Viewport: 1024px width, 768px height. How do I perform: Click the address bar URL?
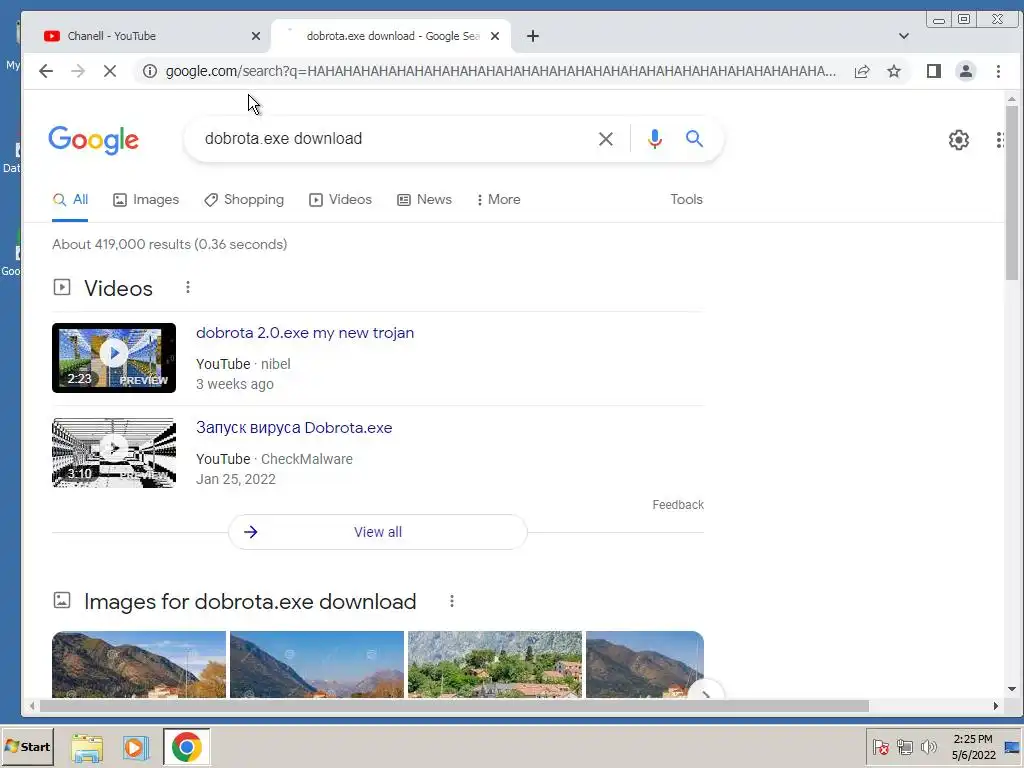tap(500, 71)
